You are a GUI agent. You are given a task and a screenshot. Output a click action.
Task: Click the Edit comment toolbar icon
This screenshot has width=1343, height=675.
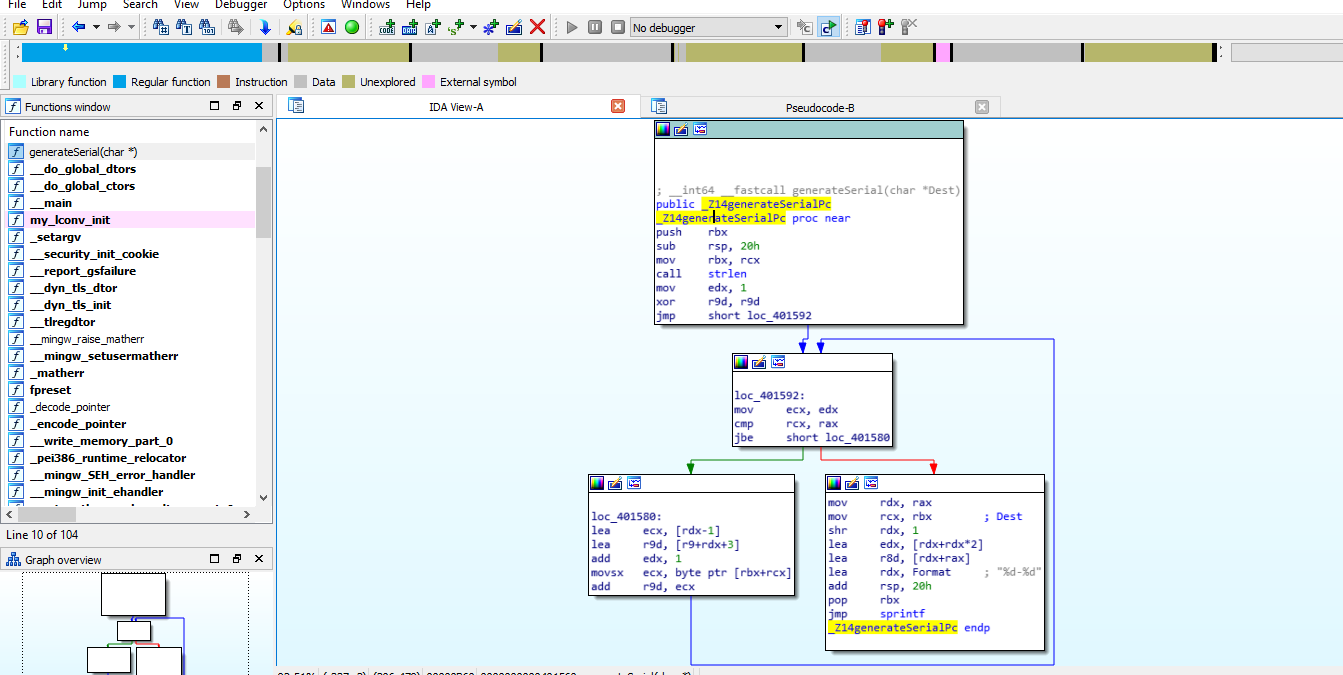tap(513, 27)
